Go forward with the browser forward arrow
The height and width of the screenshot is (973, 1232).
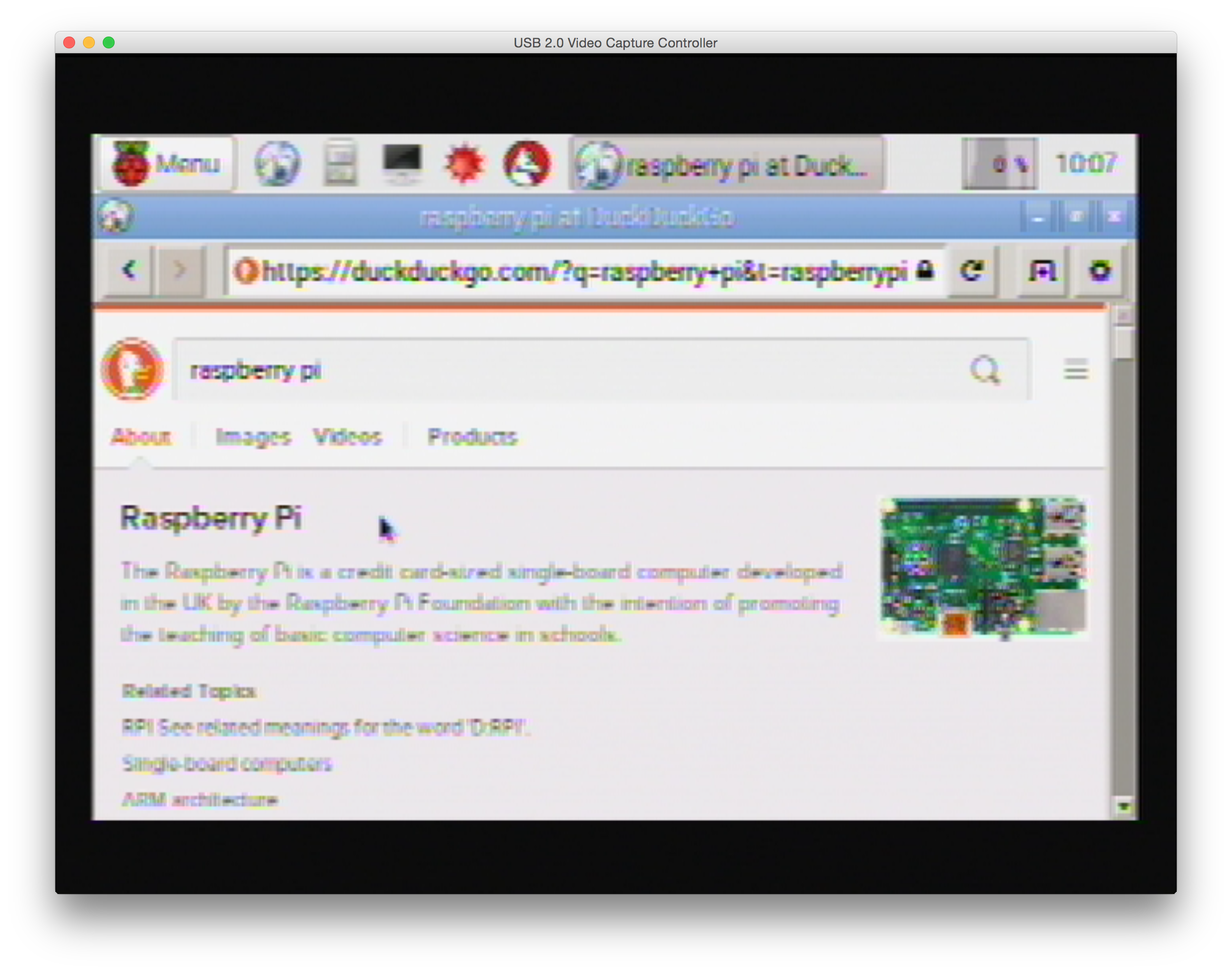(x=179, y=270)
